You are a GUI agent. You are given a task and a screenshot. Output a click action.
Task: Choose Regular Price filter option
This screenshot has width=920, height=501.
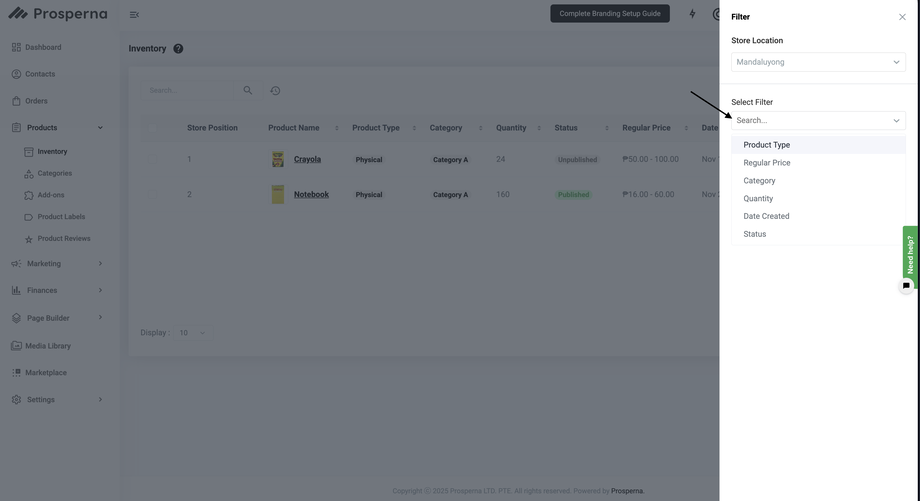[x=818, y=163]
